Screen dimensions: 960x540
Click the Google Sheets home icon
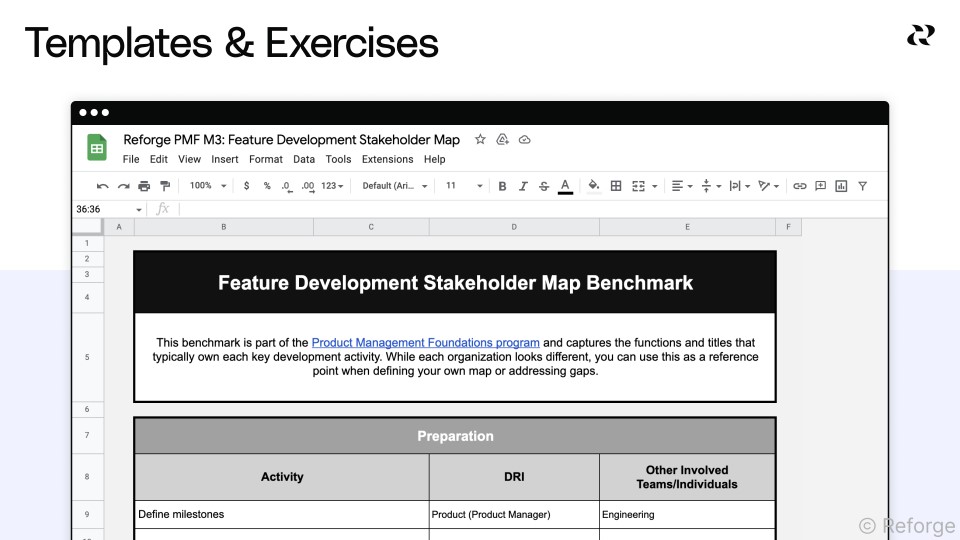tap(97, 148)
